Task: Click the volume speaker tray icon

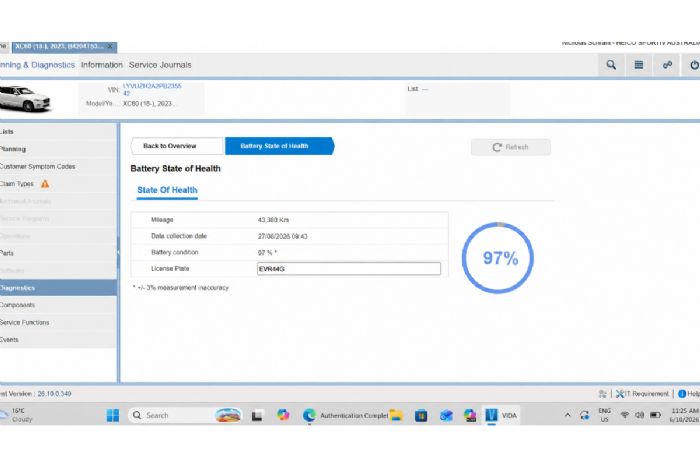Action: click(x=639, y=415)
